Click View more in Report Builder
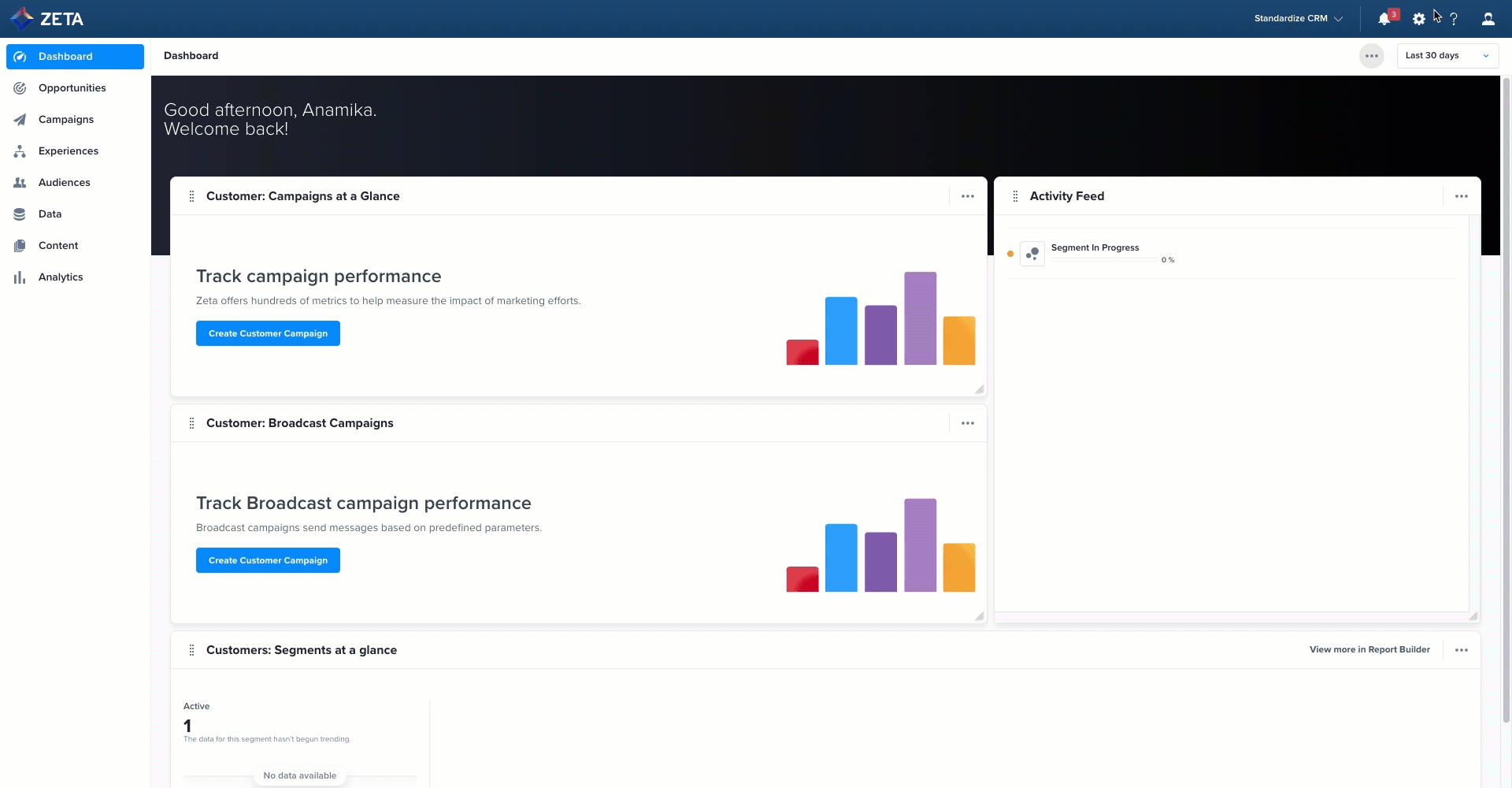This screenshot has height=788, width=1512. click(1369, 650)
